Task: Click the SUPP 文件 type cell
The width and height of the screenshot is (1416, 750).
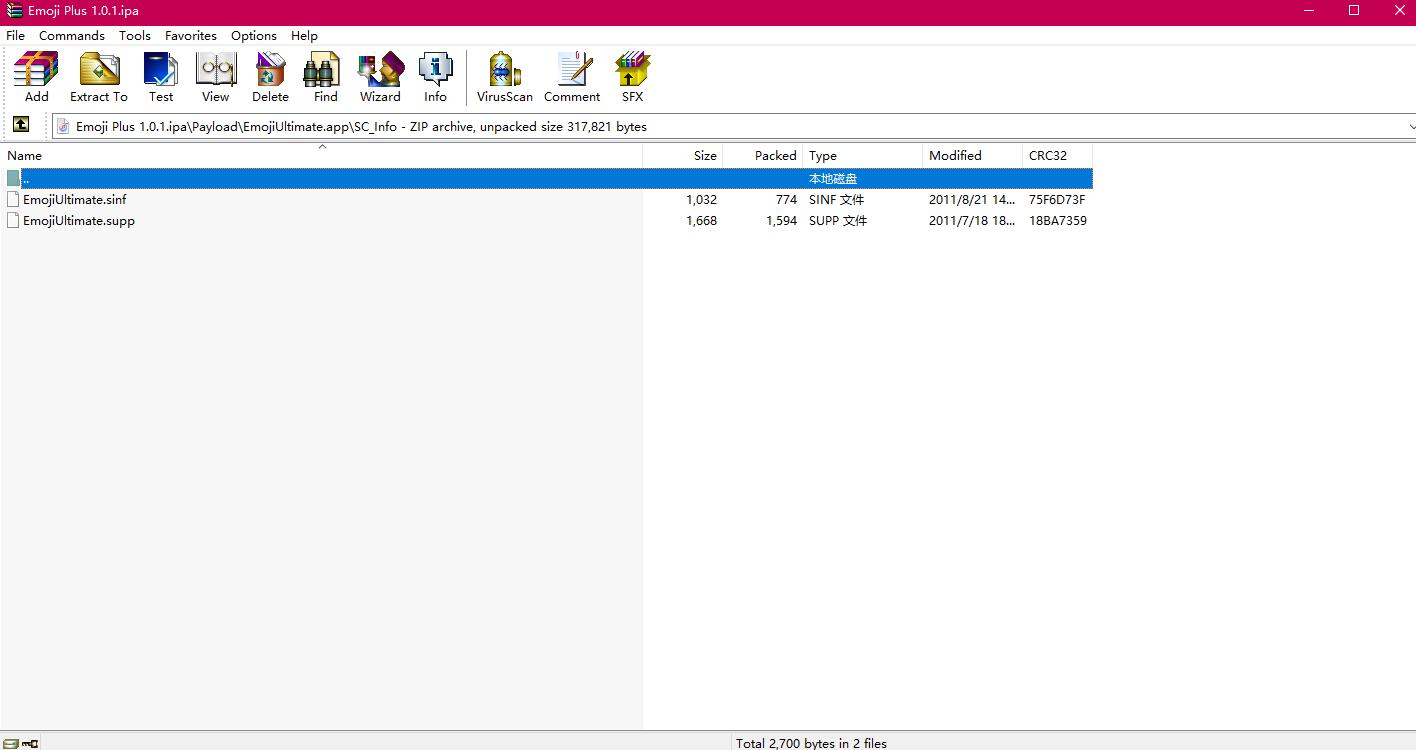Action: [838, 220]
